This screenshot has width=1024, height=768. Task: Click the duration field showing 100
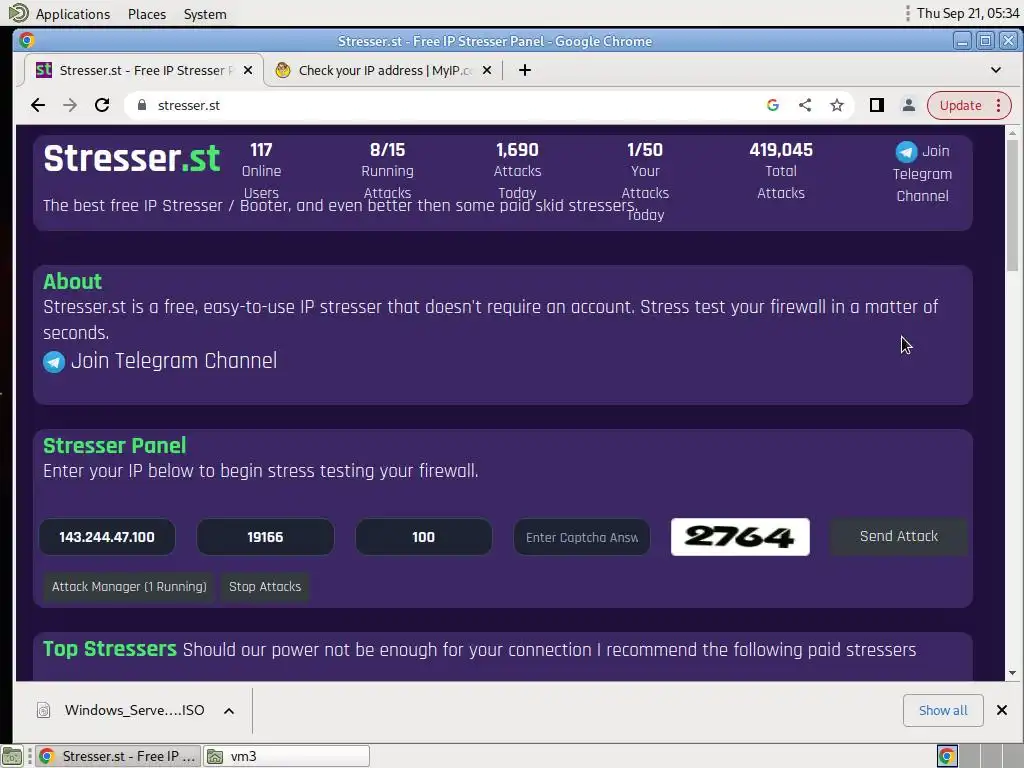(423, 537)
